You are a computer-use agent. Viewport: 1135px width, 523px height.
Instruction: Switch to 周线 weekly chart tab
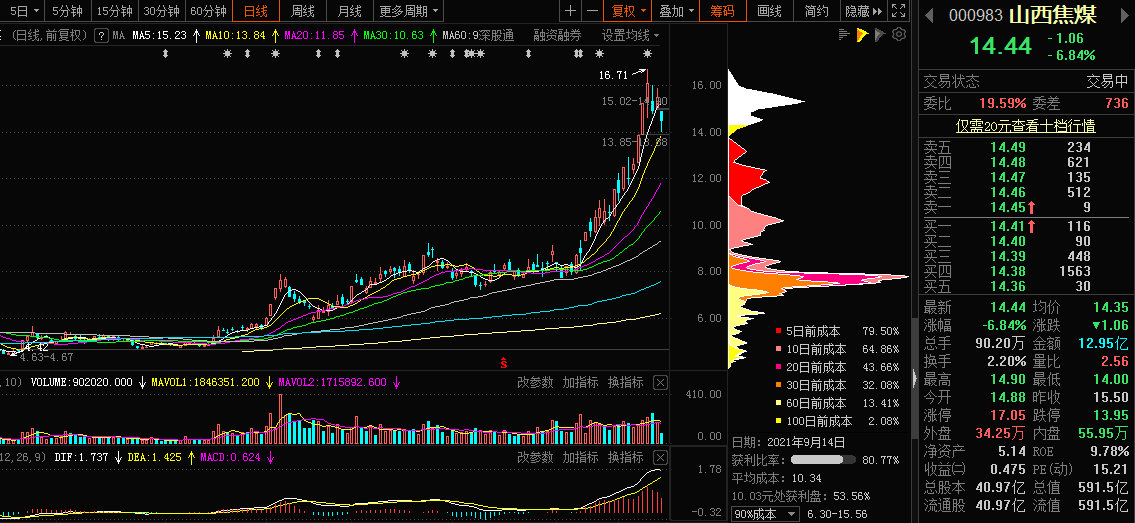[303, 11]
